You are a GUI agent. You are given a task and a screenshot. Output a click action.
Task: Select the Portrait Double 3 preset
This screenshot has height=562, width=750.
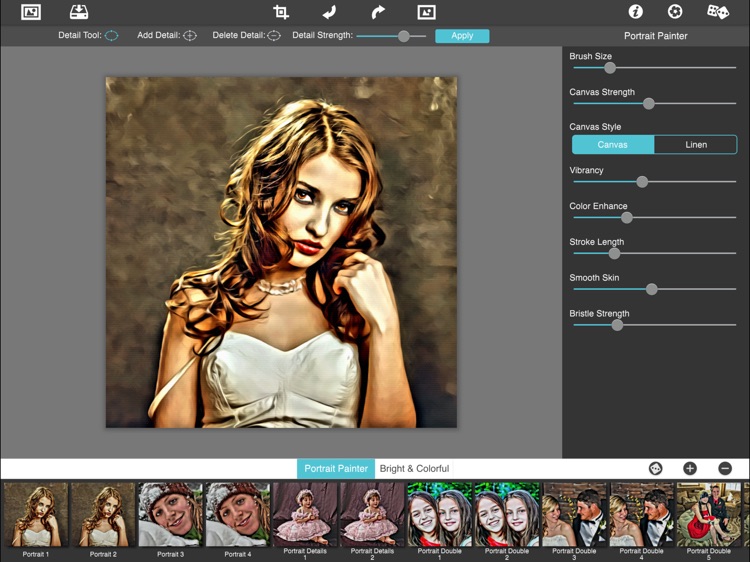[574, 515]
